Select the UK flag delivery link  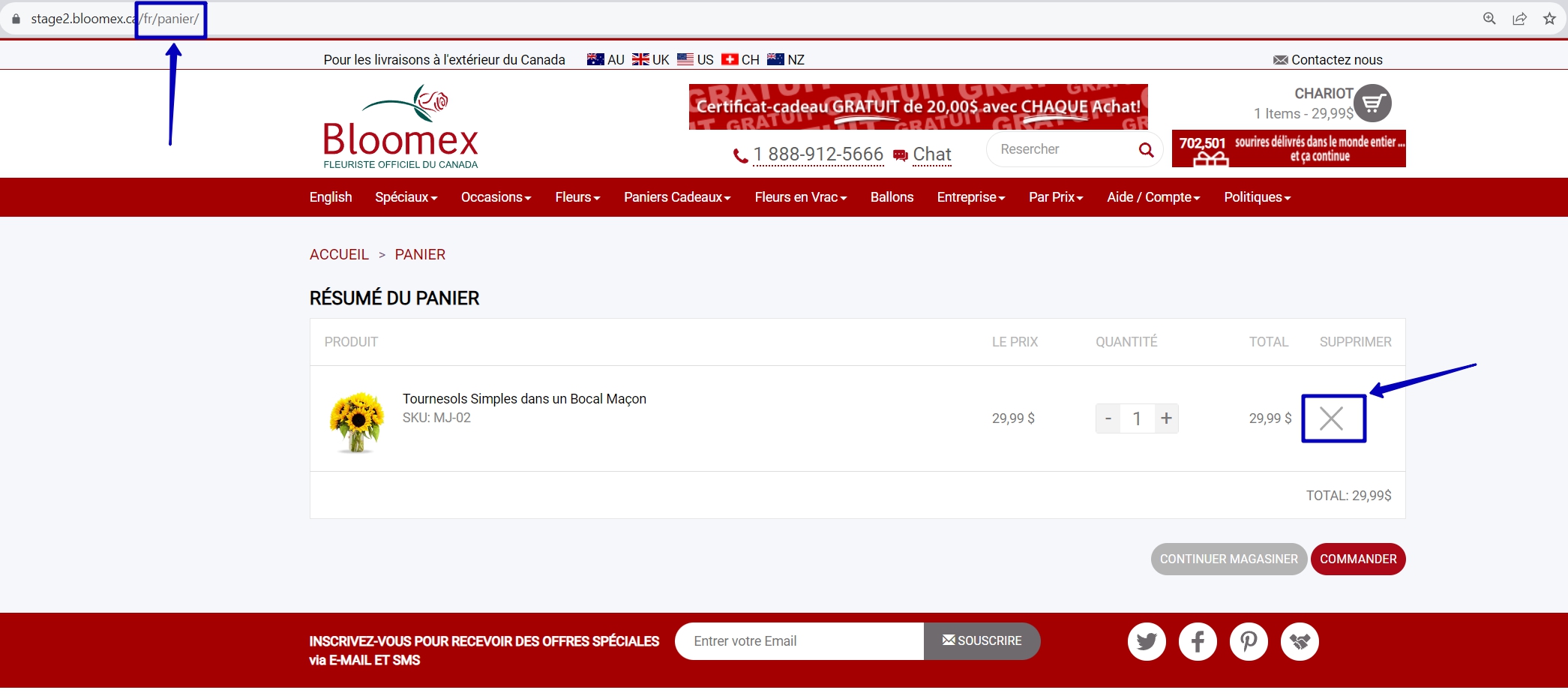[x=651, y=60]
